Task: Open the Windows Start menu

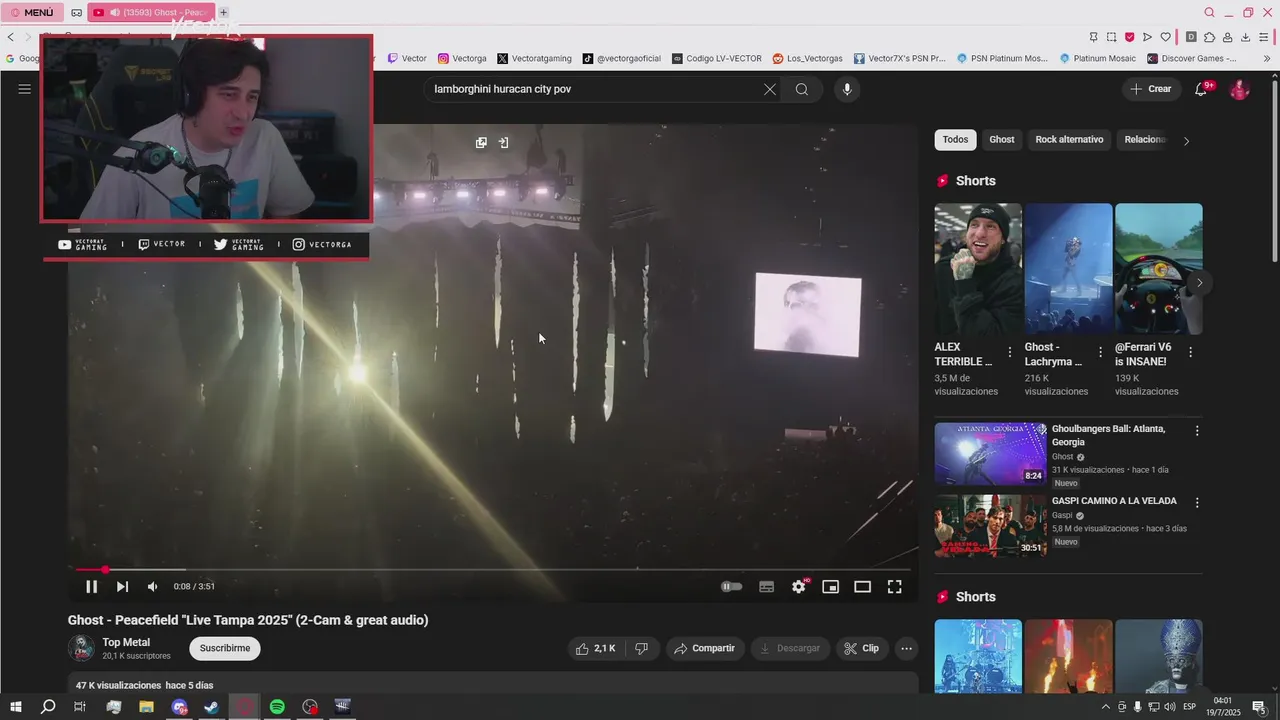Action: pyautogui.click(x=15, y=707)
